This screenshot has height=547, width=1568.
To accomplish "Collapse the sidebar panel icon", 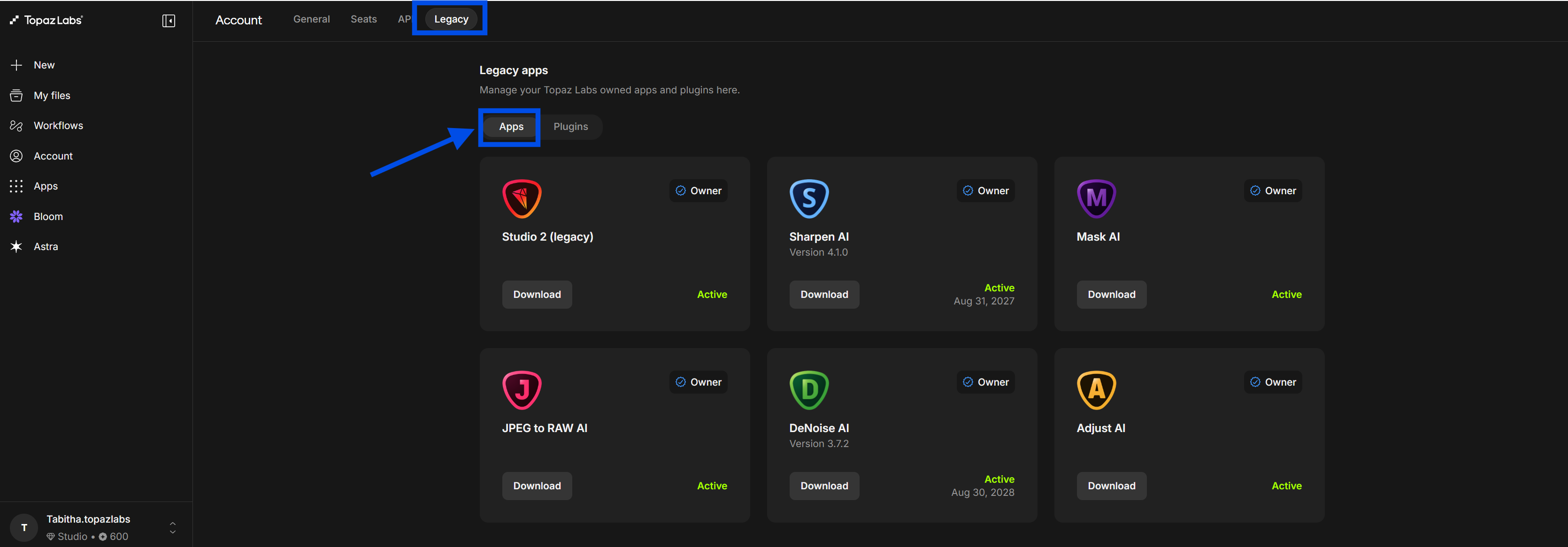I will (x=169, y=21).
